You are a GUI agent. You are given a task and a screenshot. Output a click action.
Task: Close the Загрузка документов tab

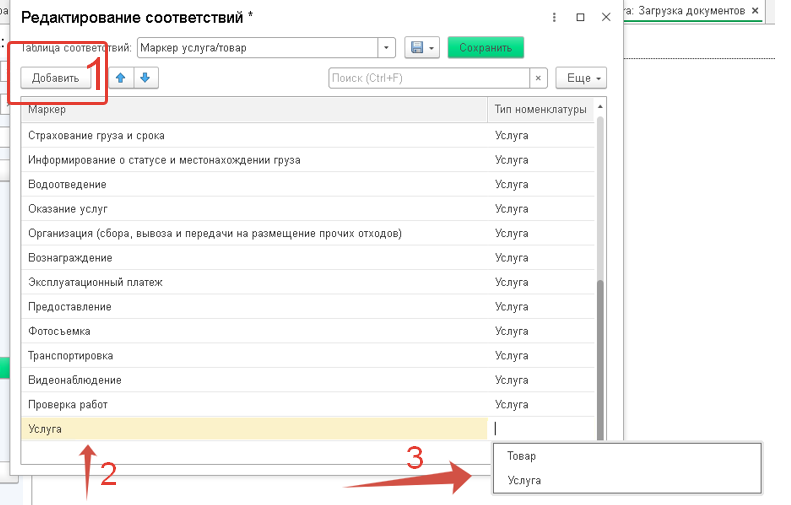pos(755,11)
